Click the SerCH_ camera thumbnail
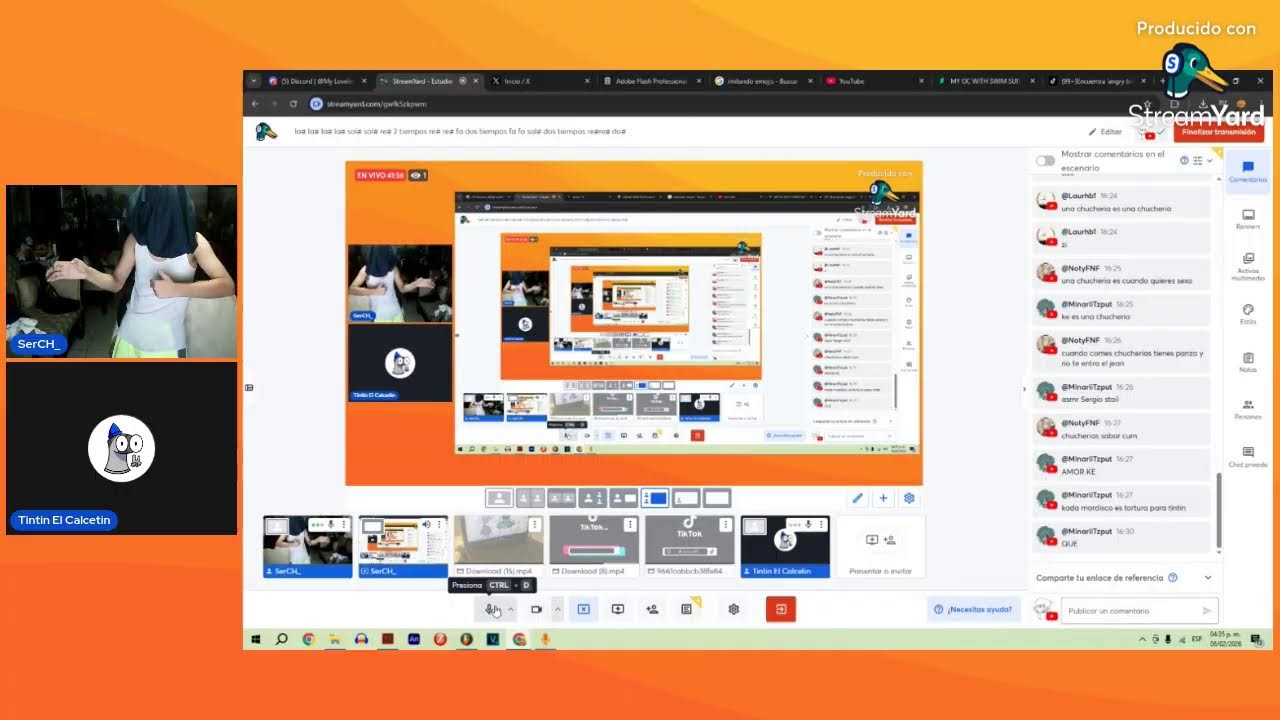This screenshot has width=1280, height=720. [308, 546]
